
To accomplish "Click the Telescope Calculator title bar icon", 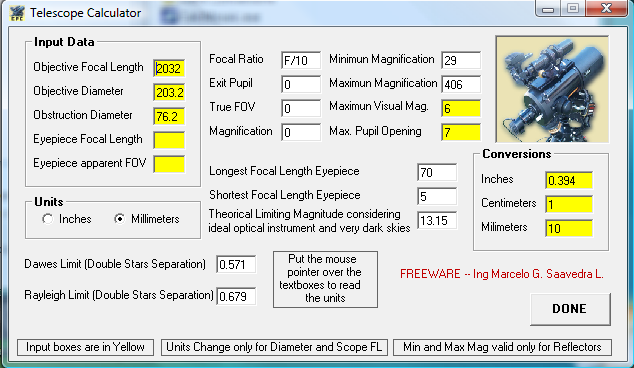I will [17, 13].
